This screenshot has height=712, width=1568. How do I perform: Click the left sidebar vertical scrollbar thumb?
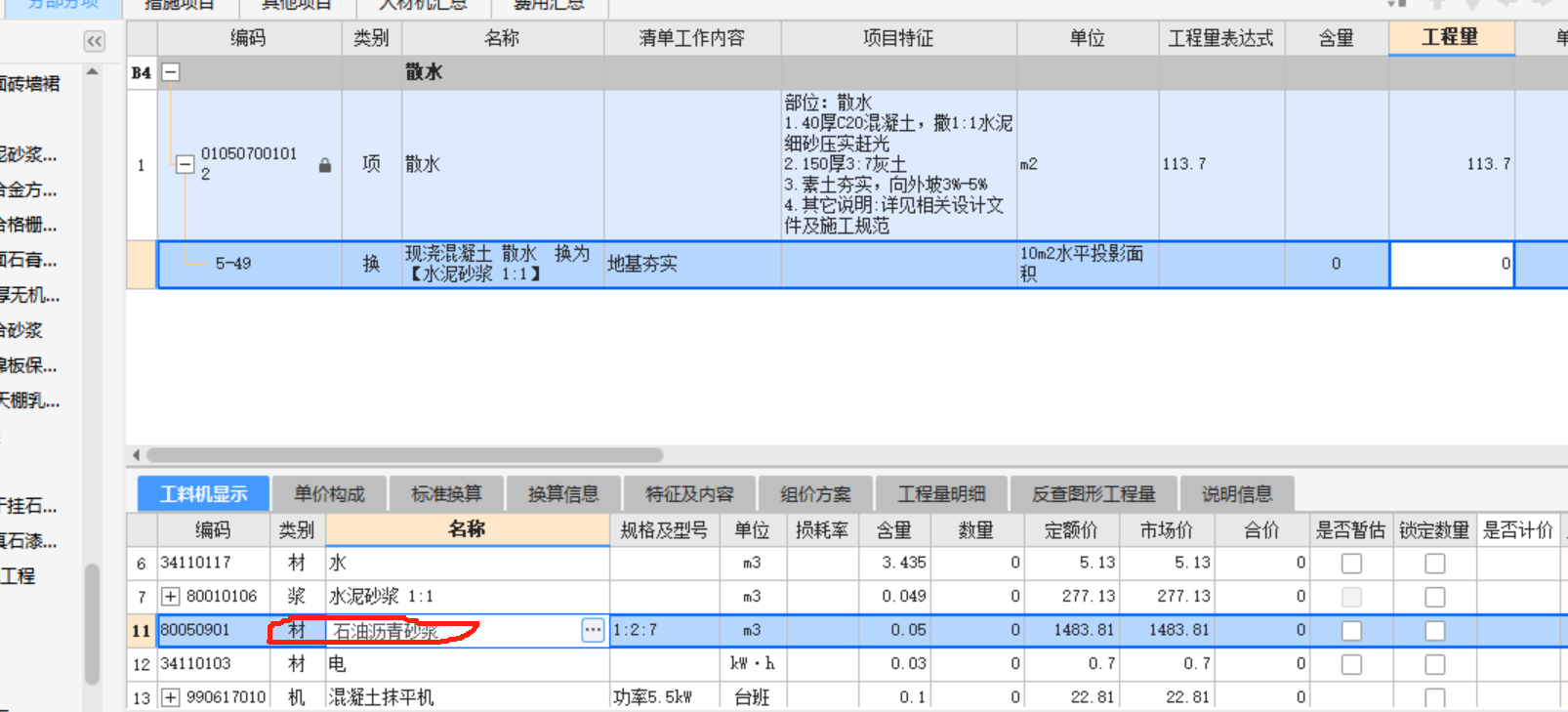click(92, 625)
